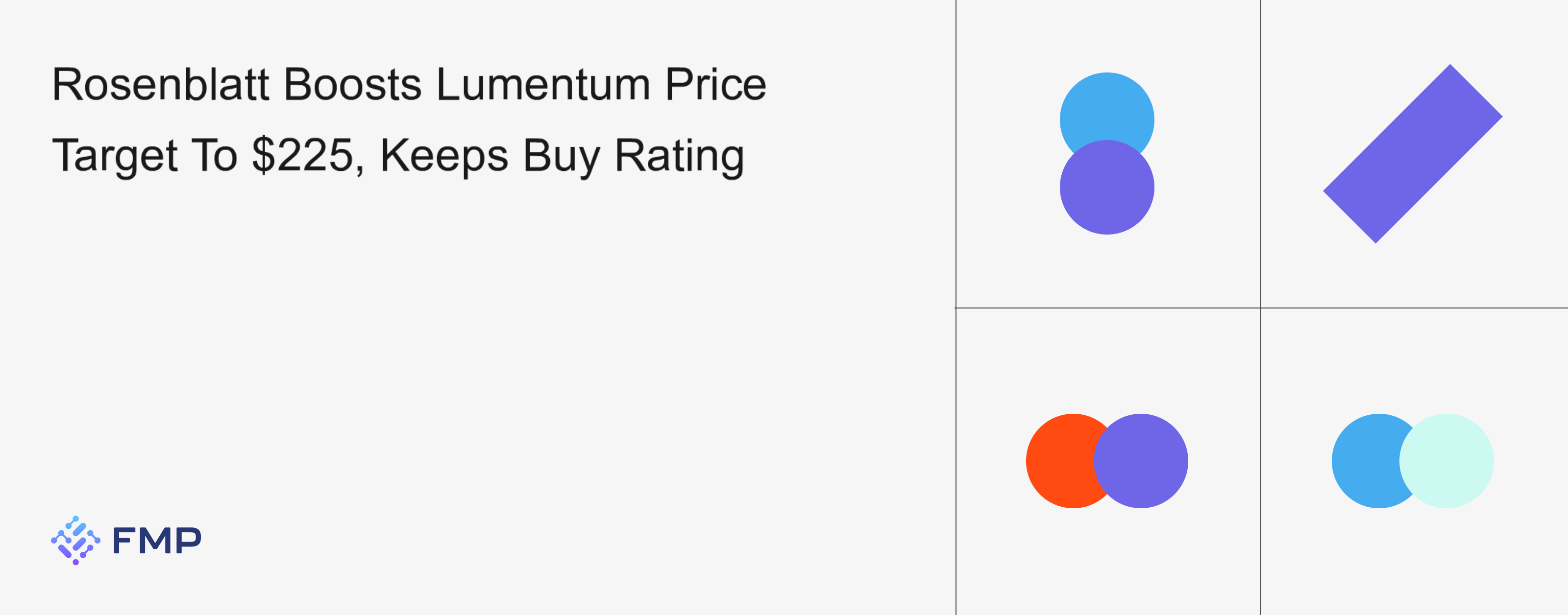The width and height of the screenshot is (1568, 615).
Task: Click the horizontal divider line between shape cells
Action: click(1108, 308)
